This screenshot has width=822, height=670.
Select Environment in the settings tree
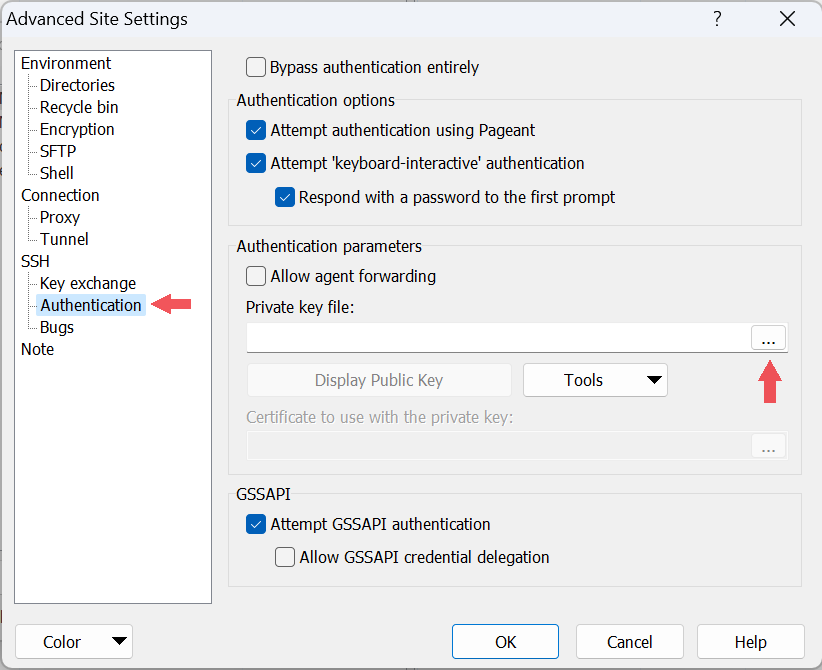click(66, 63)
